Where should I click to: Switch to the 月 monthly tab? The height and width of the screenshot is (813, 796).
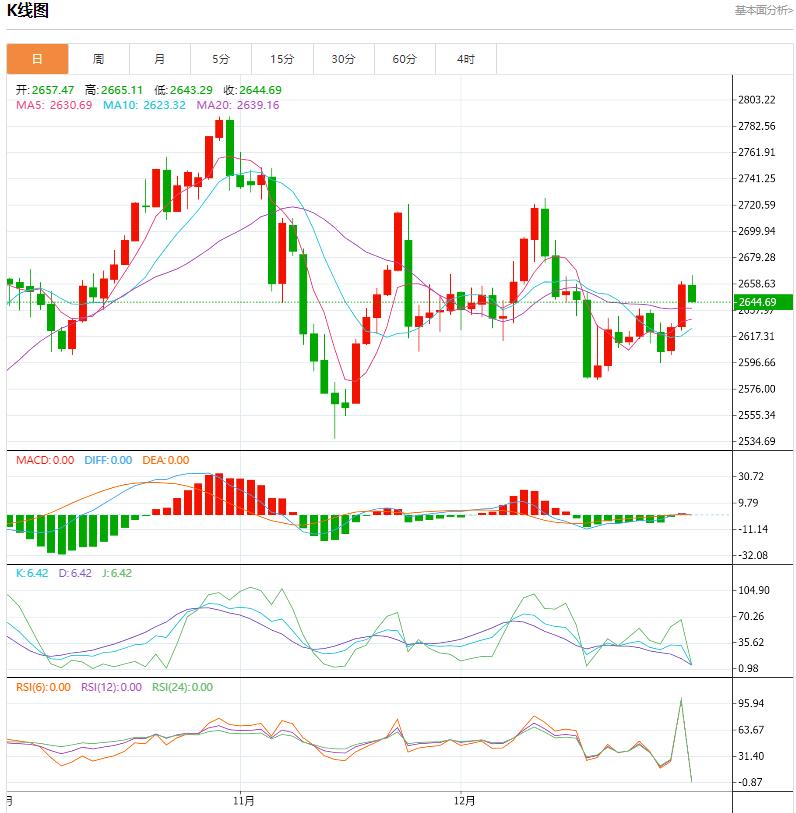(160, 59)
